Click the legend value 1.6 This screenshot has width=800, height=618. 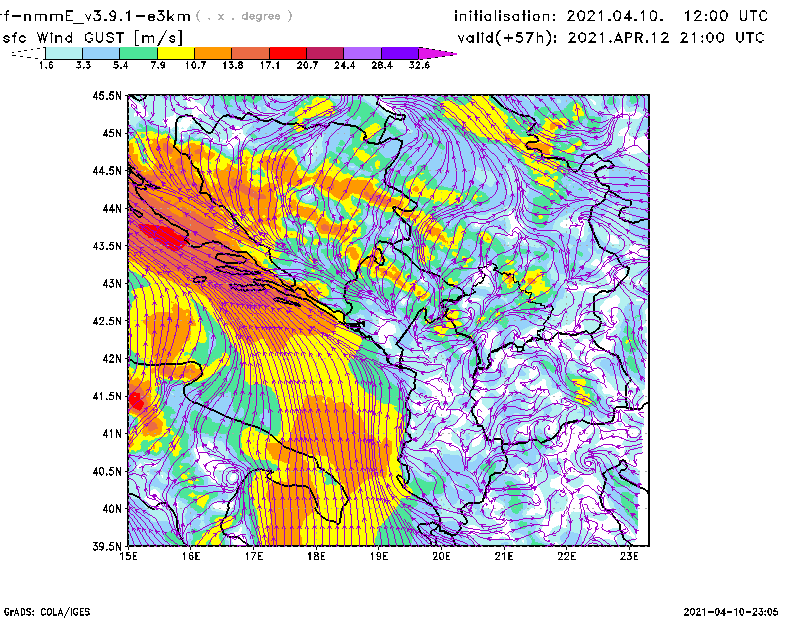[46, 65]
